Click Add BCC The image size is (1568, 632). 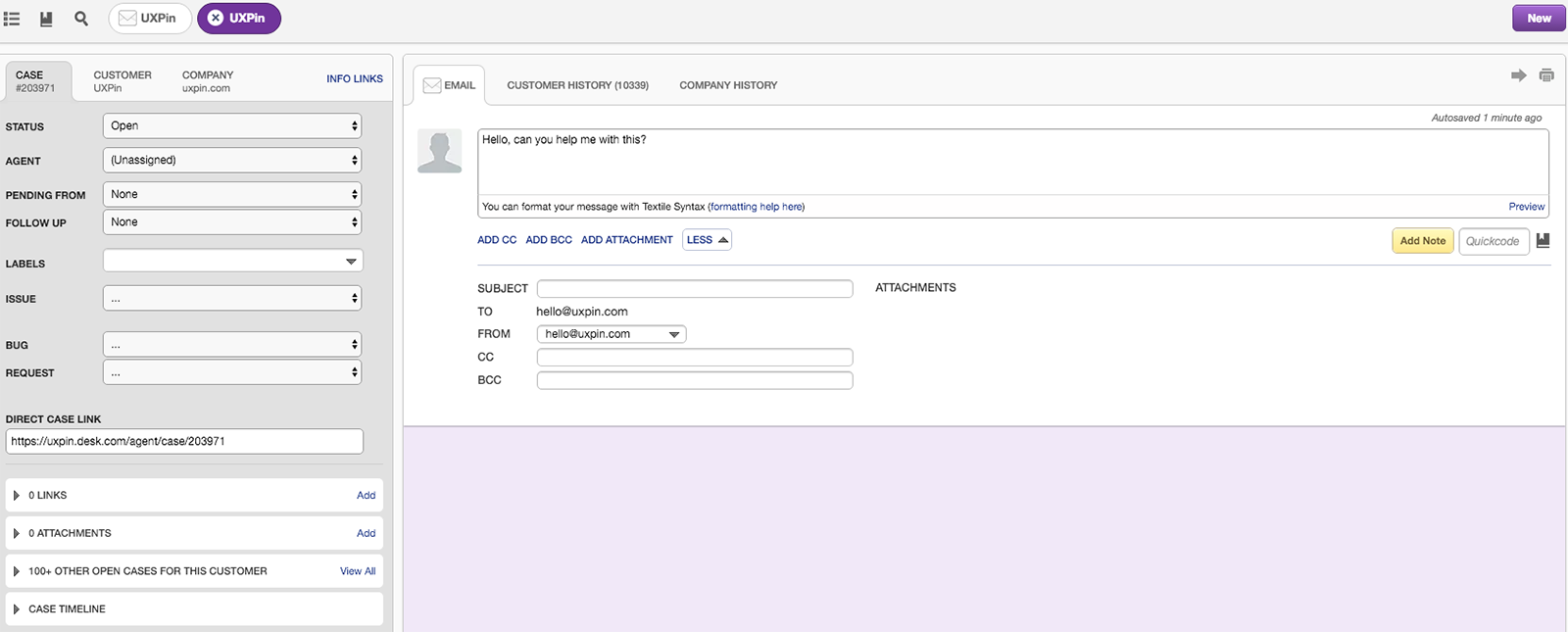tap(549, 240)
